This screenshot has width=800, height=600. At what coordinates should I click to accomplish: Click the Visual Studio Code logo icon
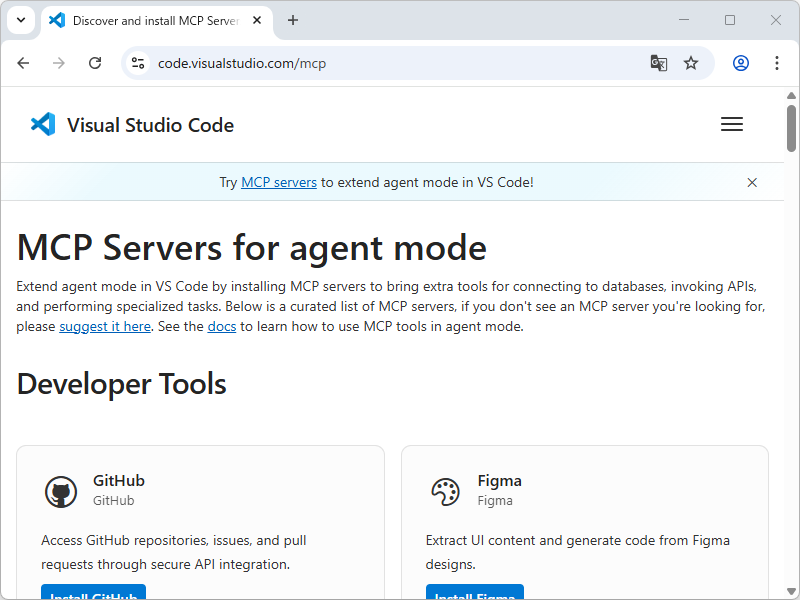pyautogui.click(x=43, y=125)
